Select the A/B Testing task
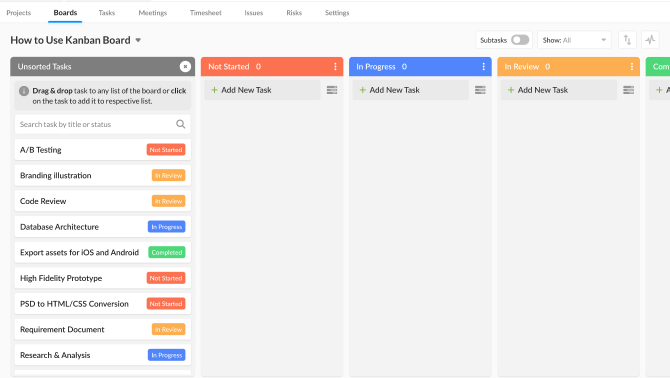 click(x=103, y=150)
